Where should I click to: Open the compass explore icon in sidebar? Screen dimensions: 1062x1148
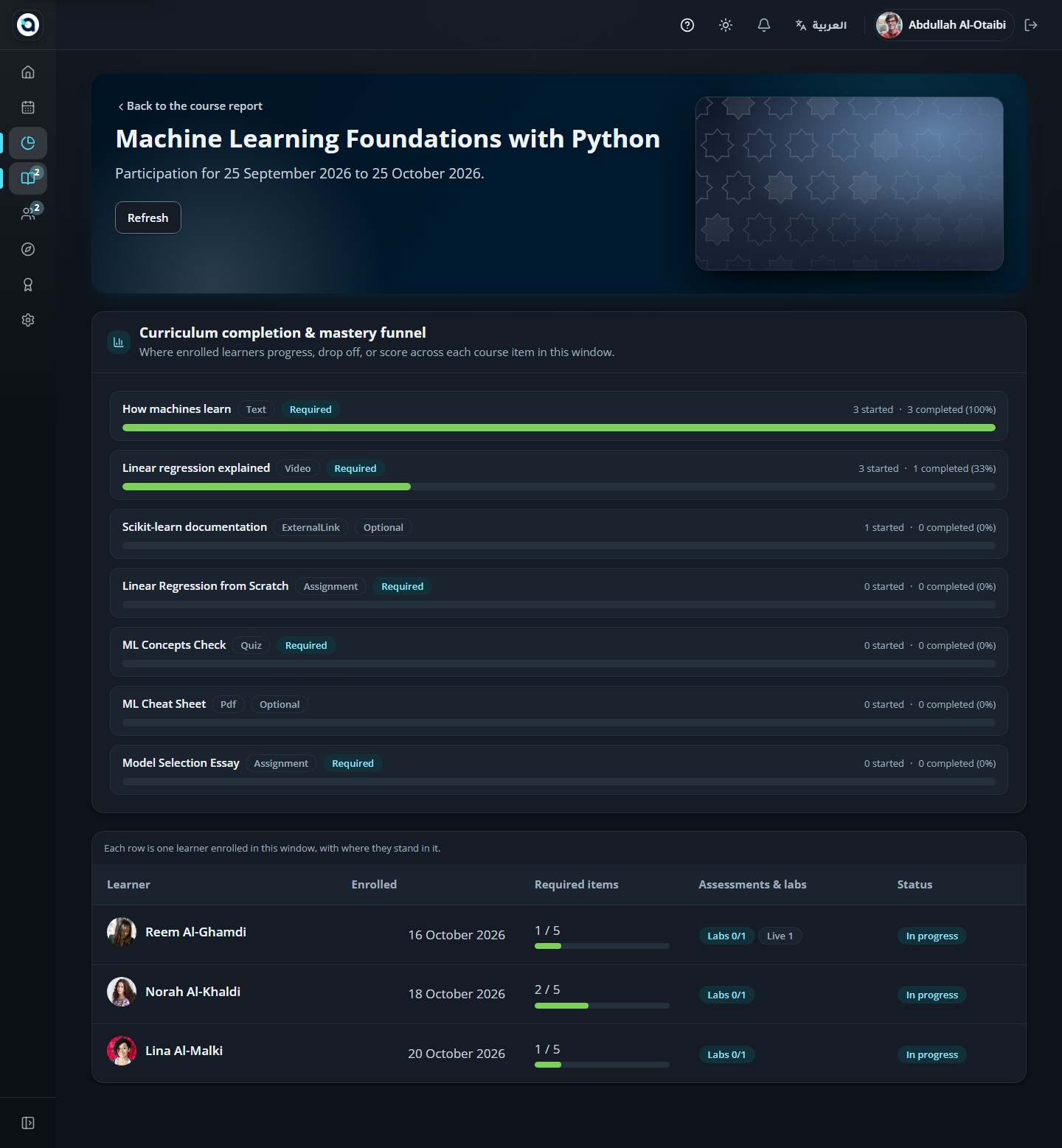click(28, 249)
